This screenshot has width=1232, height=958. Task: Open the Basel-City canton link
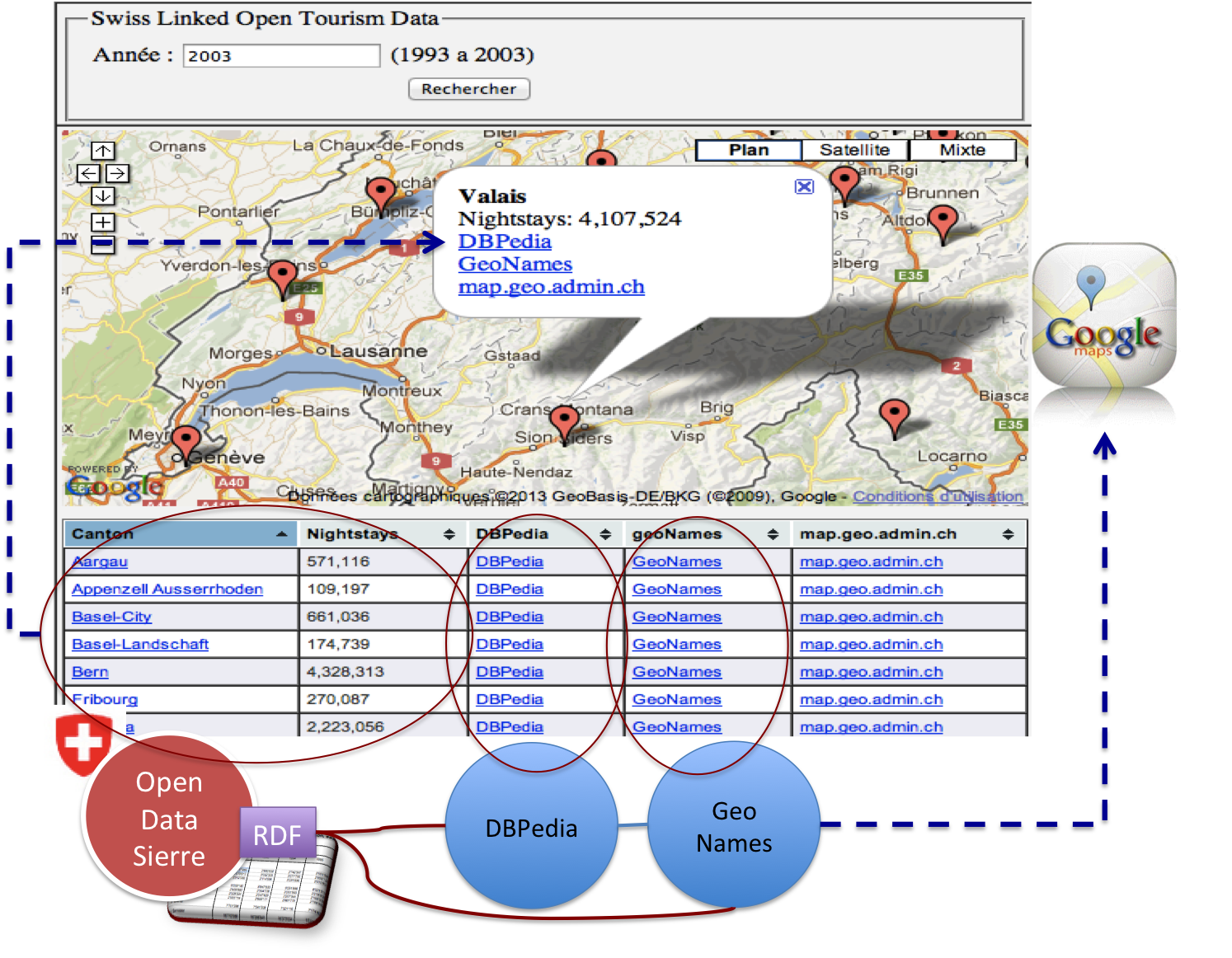click(x=111, y=617)
